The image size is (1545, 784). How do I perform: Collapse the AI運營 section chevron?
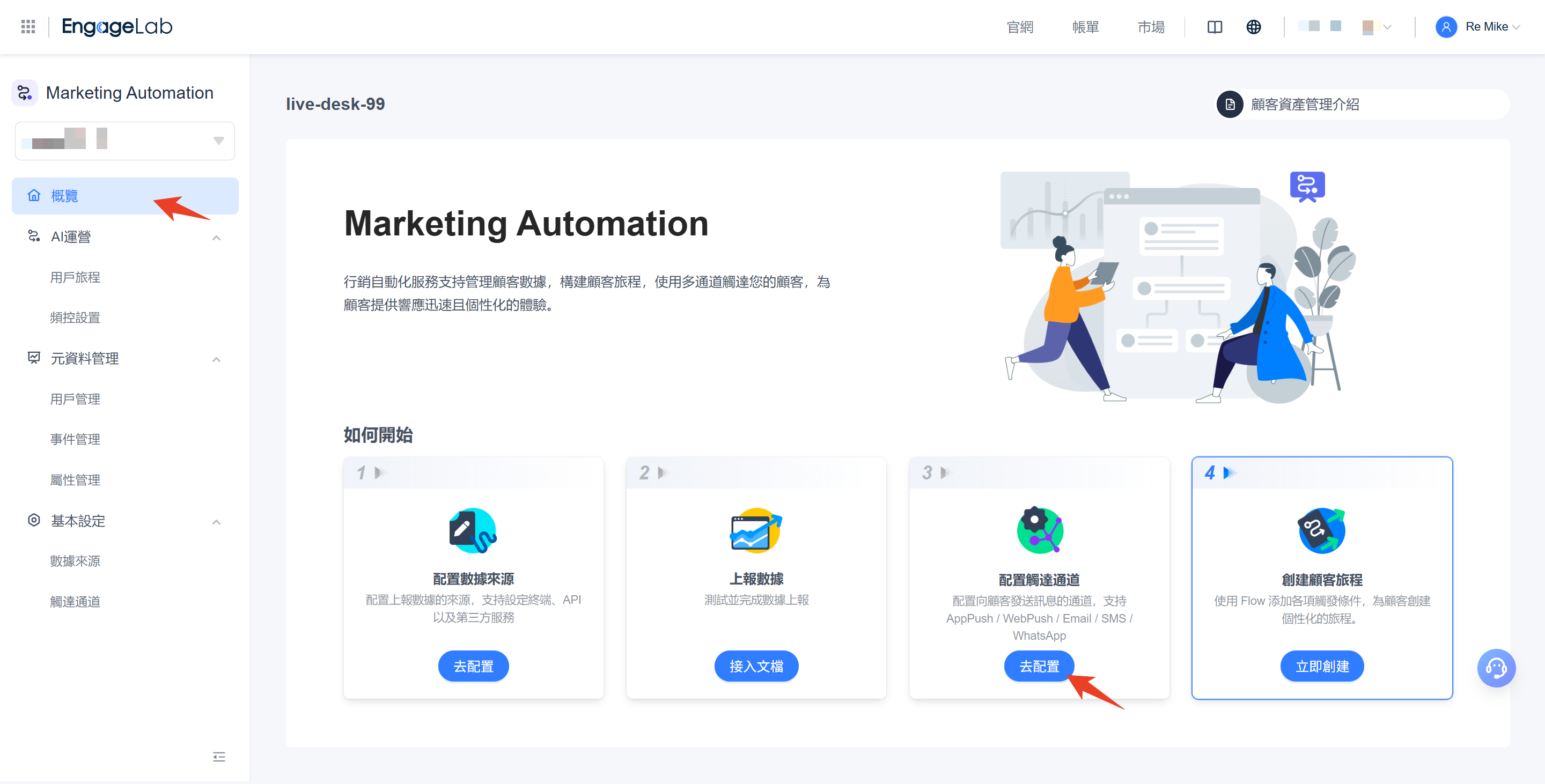click(x=217, y=238)
